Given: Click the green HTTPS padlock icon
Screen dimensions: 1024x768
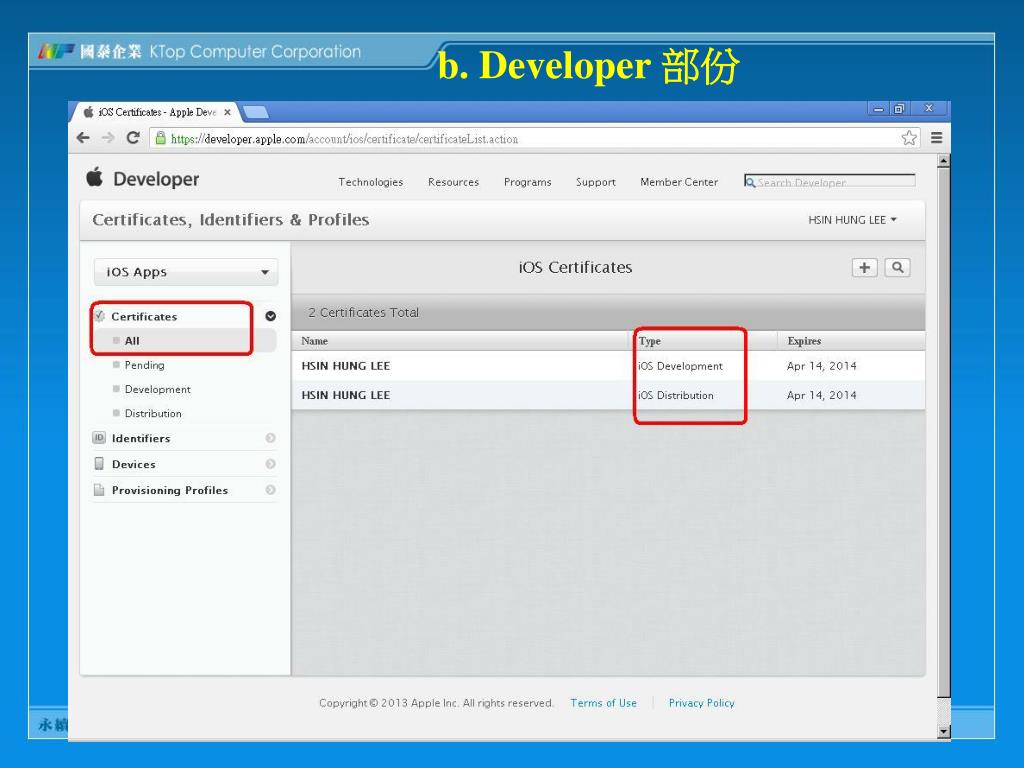Looking at the screenshot, I should [x=161, y=138].
